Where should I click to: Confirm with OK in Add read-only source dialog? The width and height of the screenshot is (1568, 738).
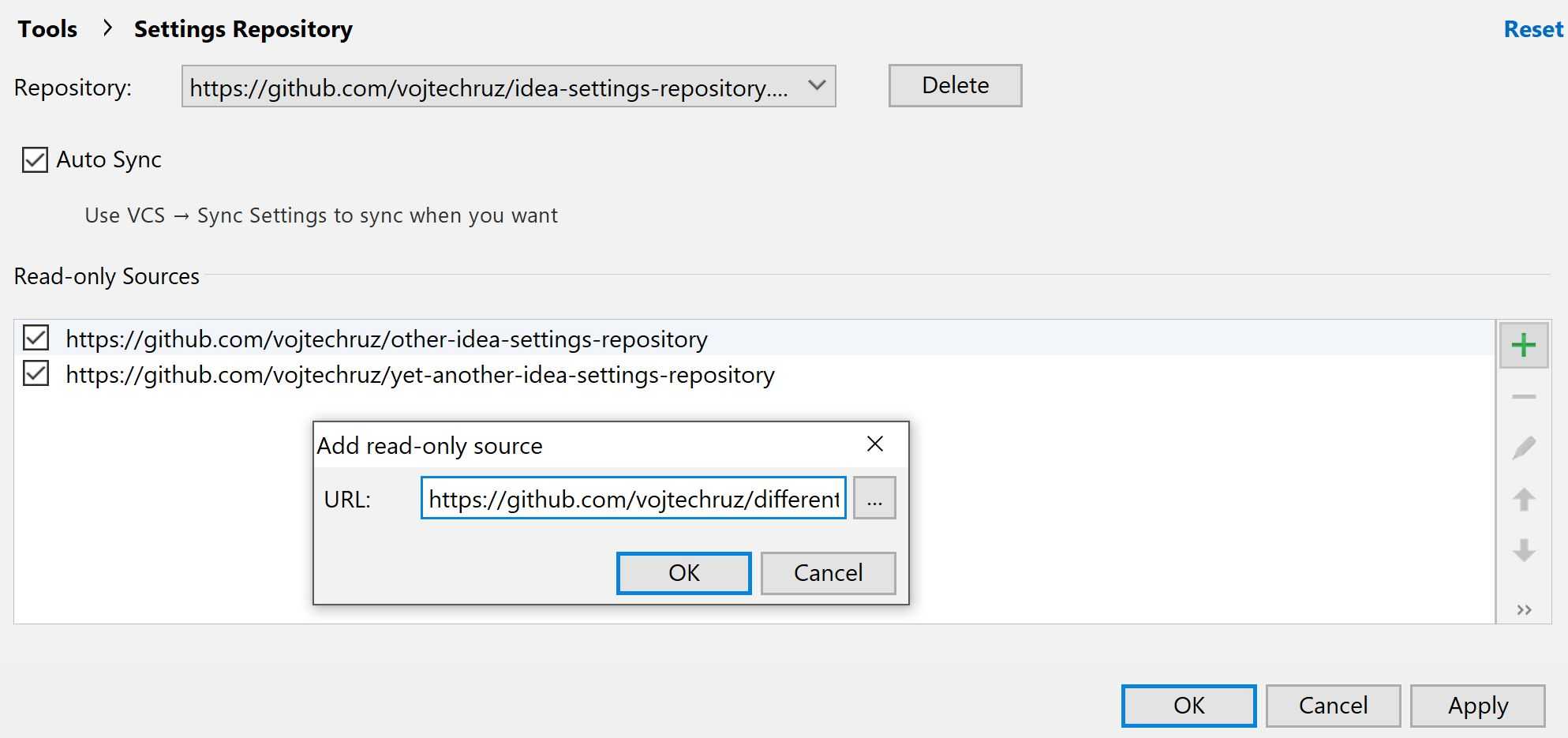(683, 573)
